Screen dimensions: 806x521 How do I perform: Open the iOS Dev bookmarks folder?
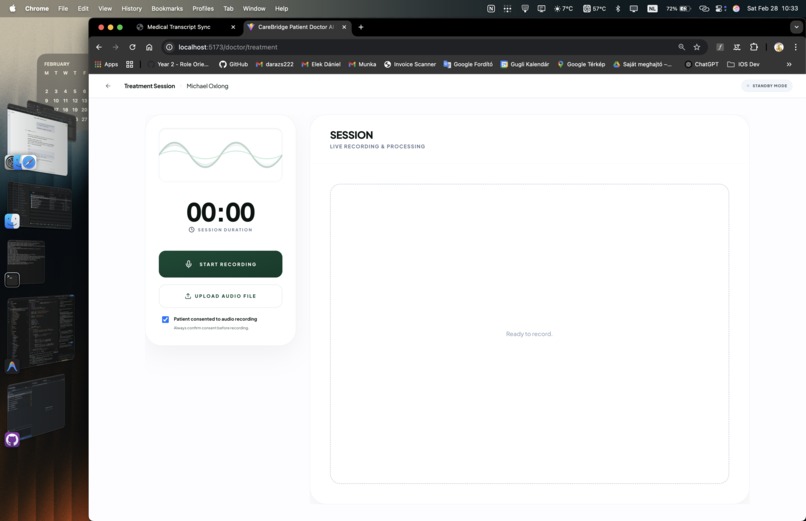743,64
